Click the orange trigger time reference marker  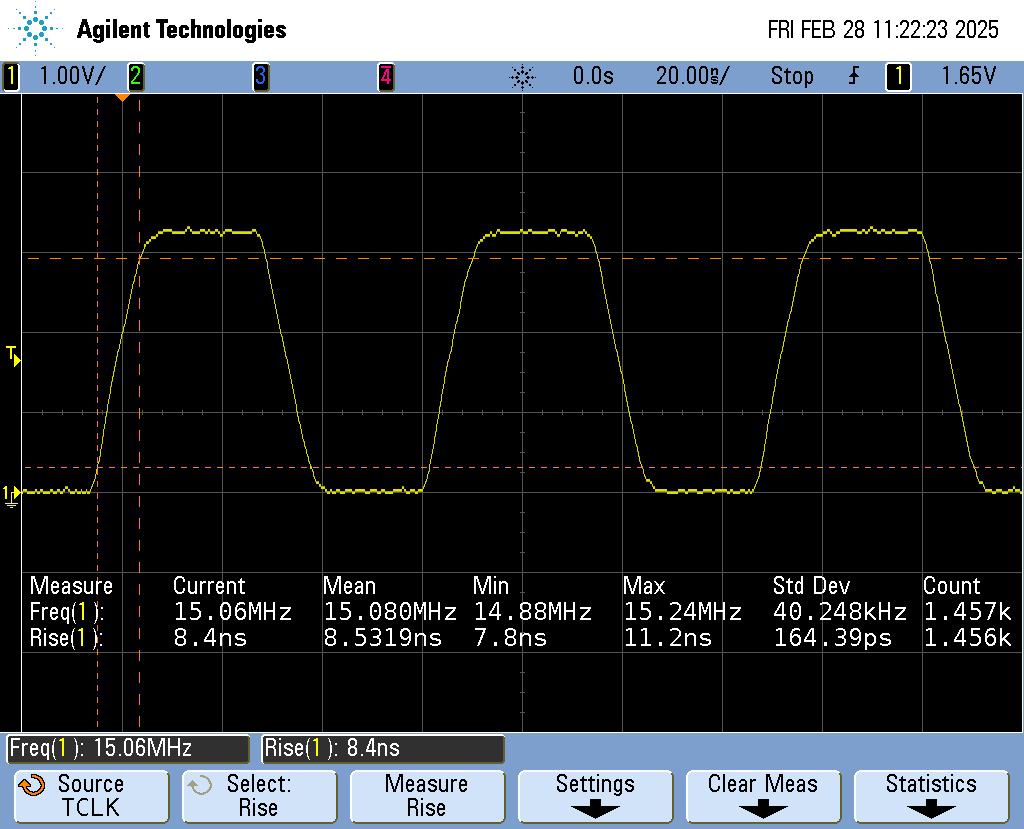122,97
